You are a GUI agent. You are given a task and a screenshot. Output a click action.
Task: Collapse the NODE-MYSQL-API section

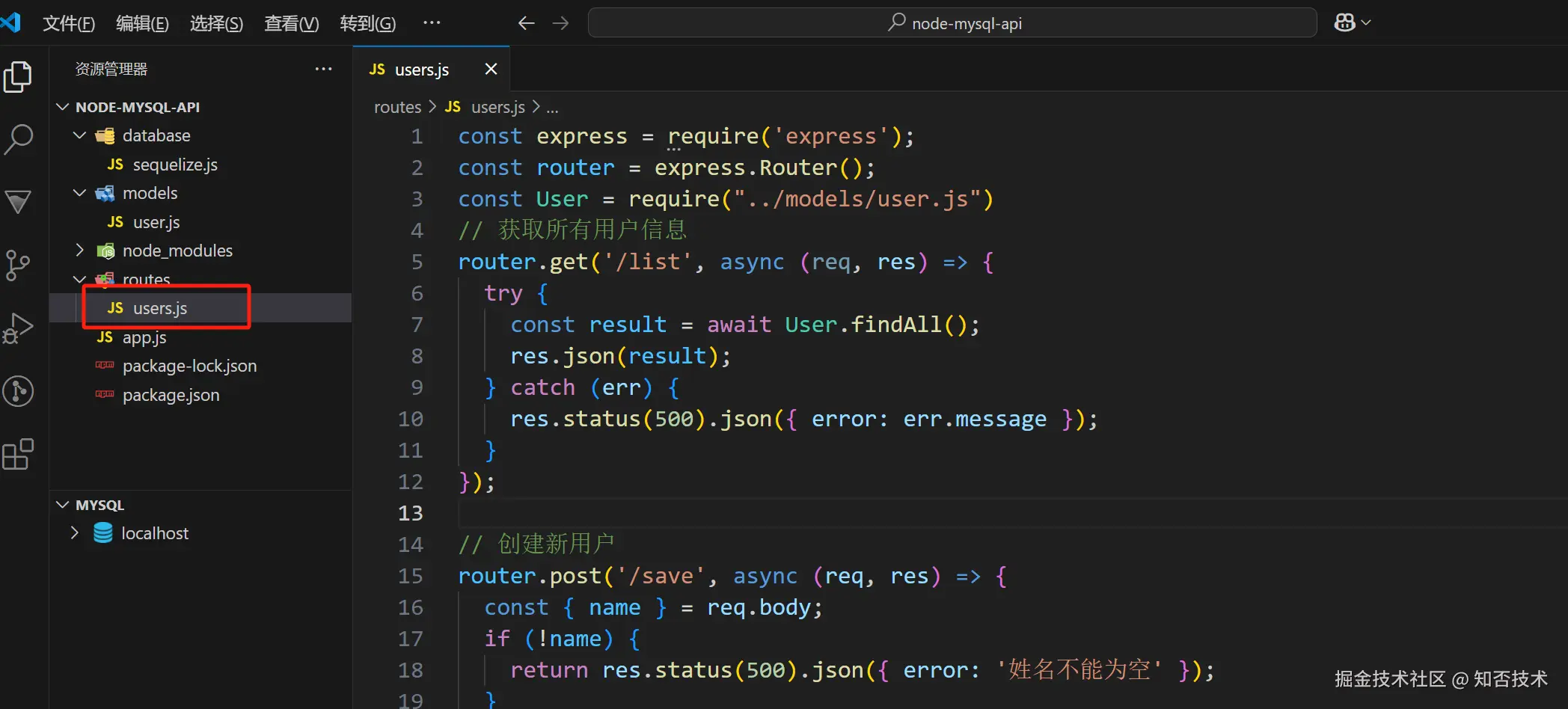point(63,107)
